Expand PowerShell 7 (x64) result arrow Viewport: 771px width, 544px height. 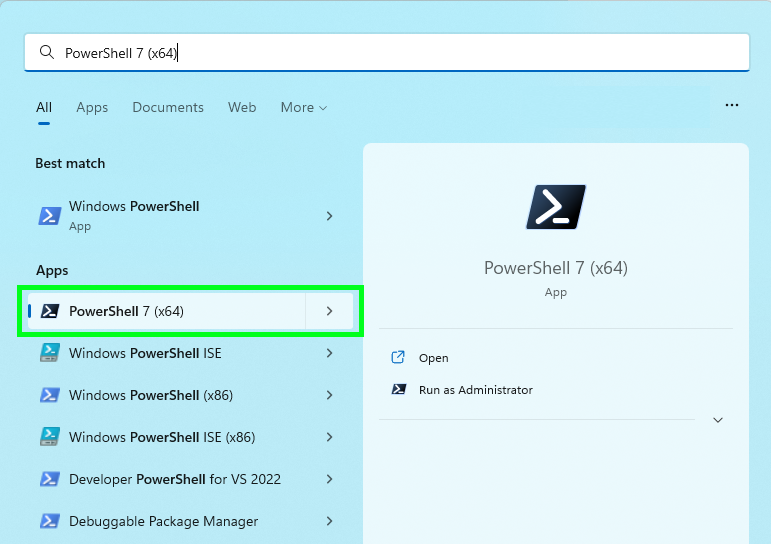[329, 311]
